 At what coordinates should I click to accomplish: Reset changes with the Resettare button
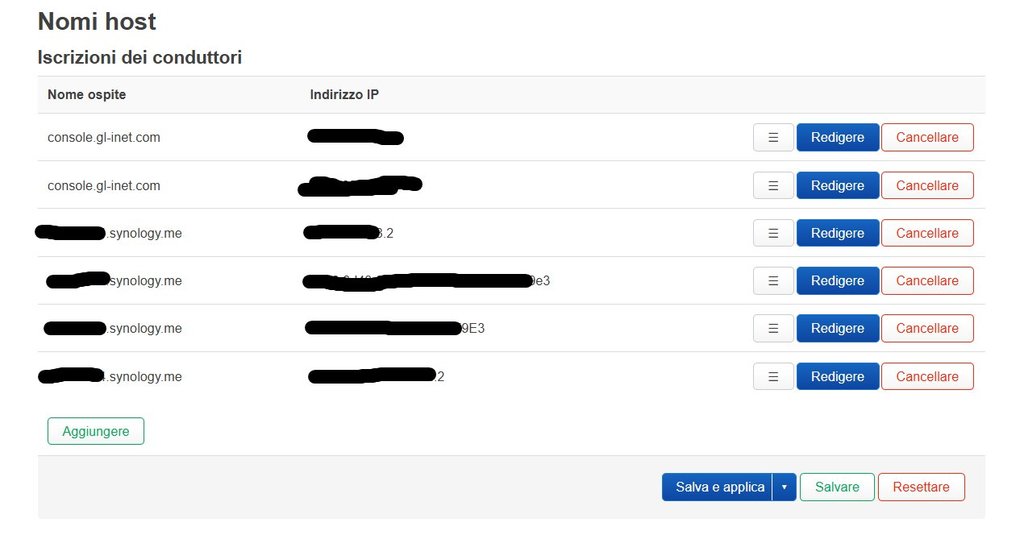pyautogui.click(x=921, y=487)
